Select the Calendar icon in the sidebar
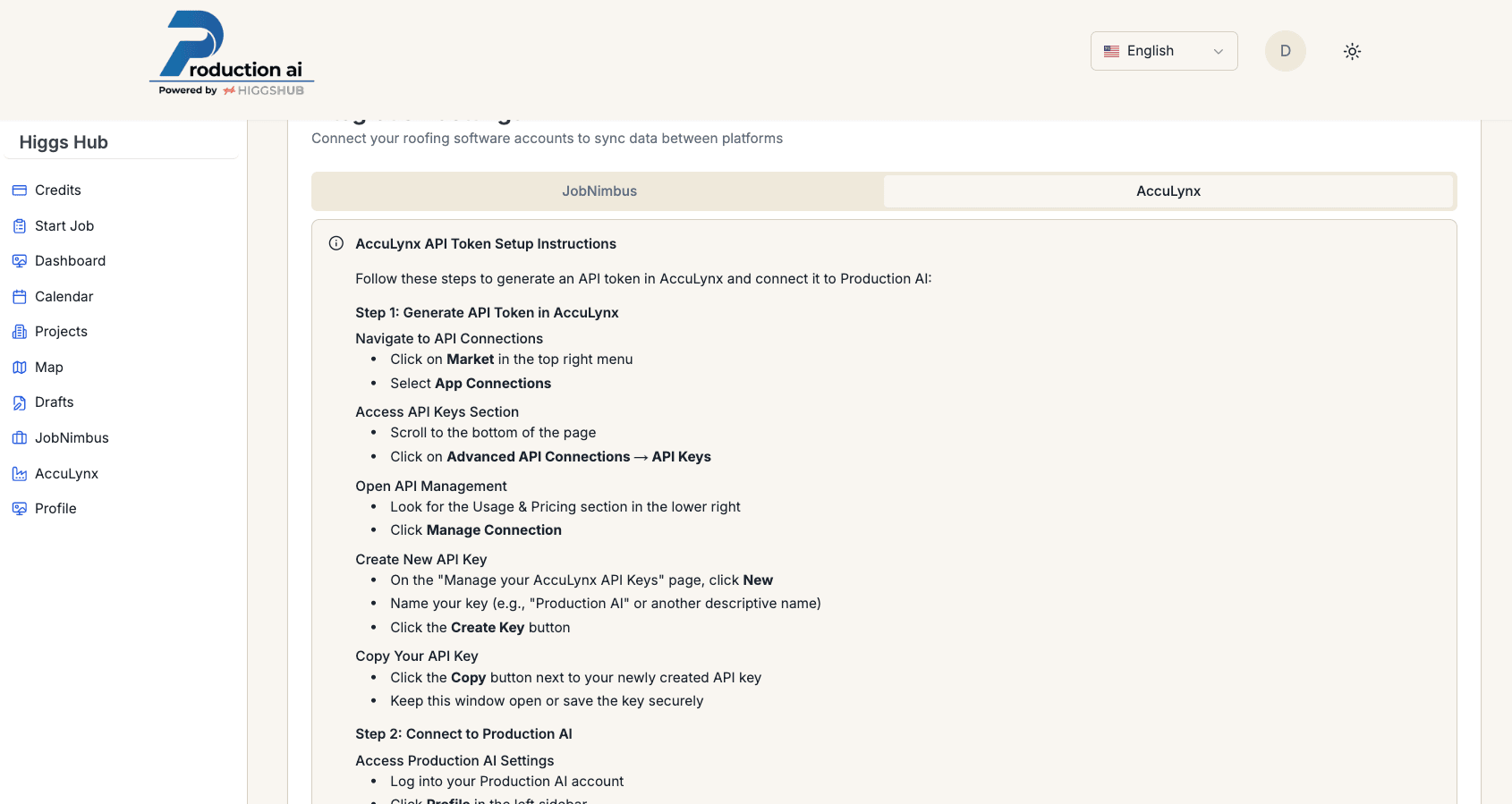Viewport: 1512px width, 804px height. pyautogui.click(x=20, y=296)
